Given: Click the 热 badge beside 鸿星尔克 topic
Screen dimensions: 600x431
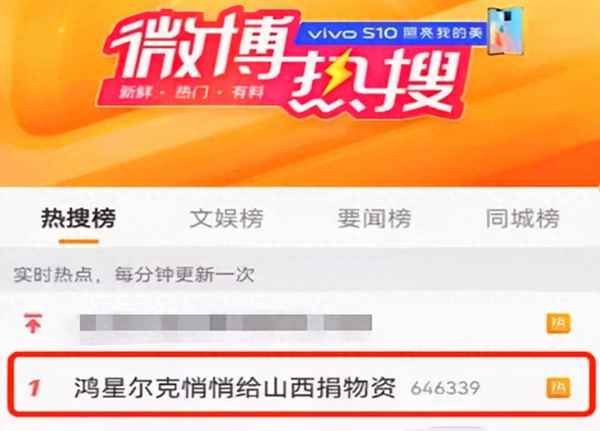Looking at the screenshot, I should click(558, 388).
